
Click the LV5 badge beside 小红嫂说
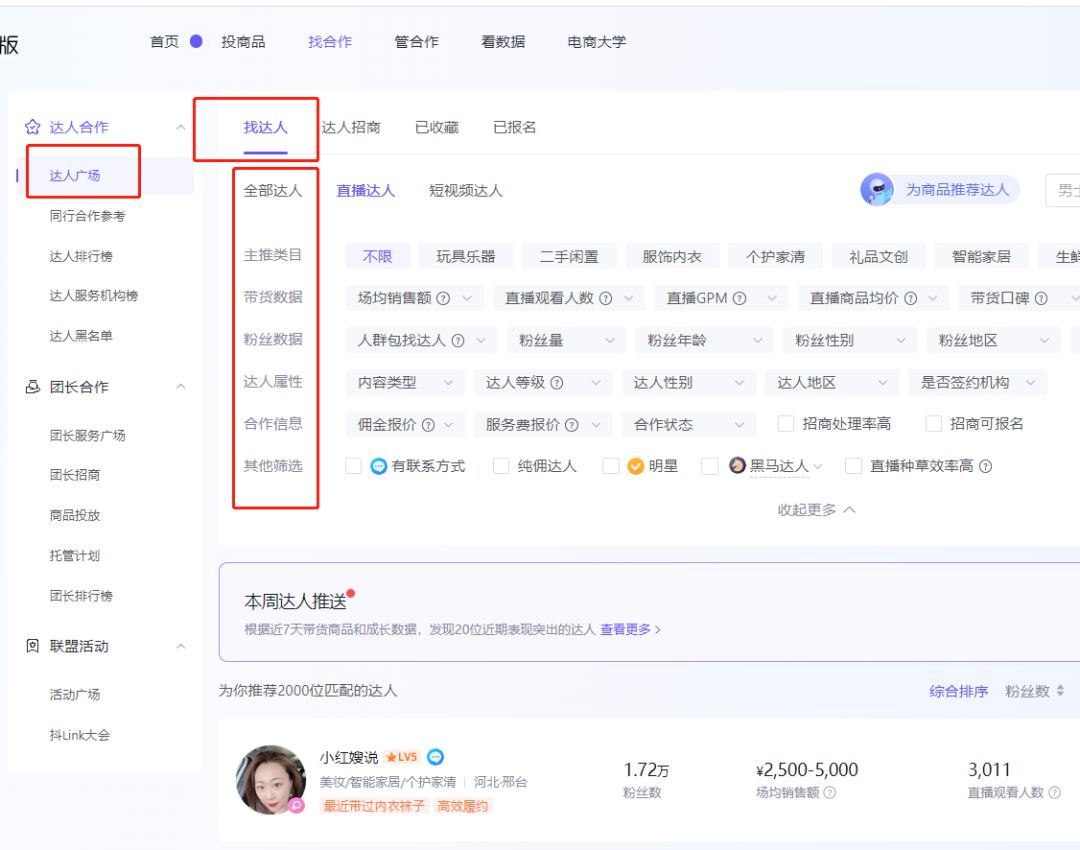coord(401,757)
